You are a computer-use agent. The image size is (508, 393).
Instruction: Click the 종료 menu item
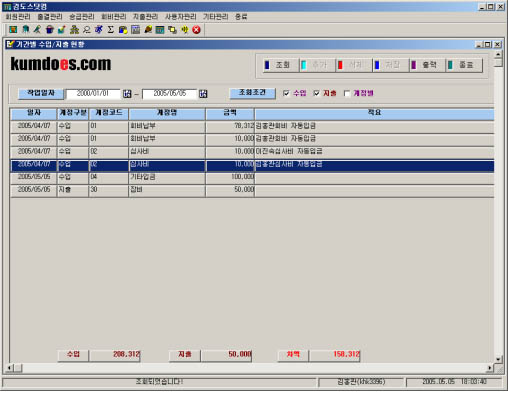241,17
